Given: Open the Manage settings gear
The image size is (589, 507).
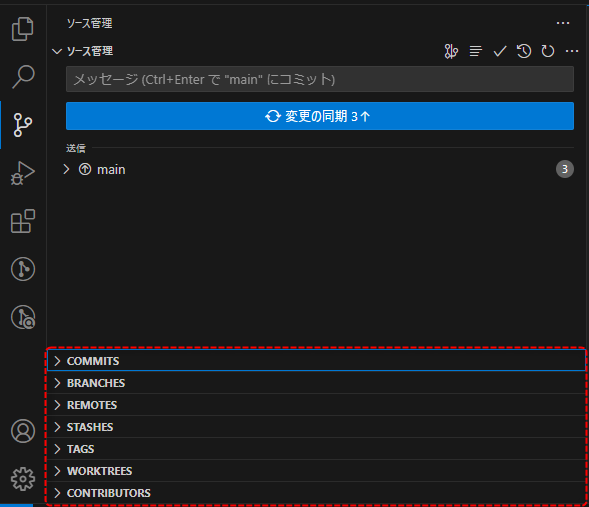Looking at the screenshot, I should pyautogui.click(x=23, y=479).
